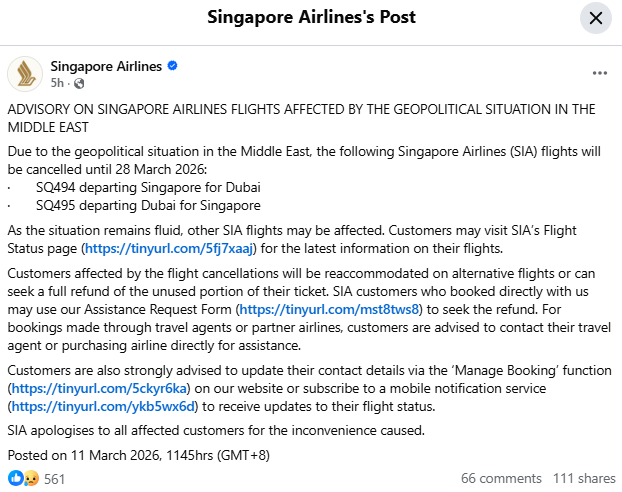Show the 66 comments

click(500, 479)
